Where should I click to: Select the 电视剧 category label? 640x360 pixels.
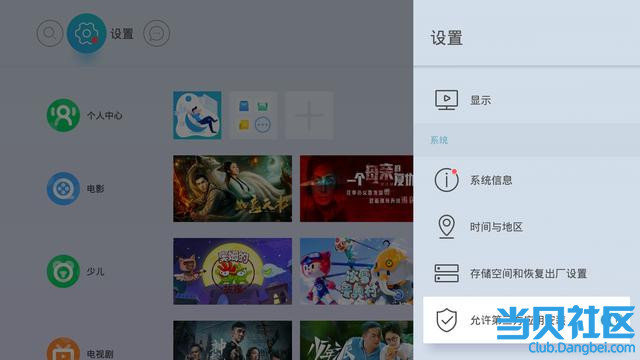[100, 353]
